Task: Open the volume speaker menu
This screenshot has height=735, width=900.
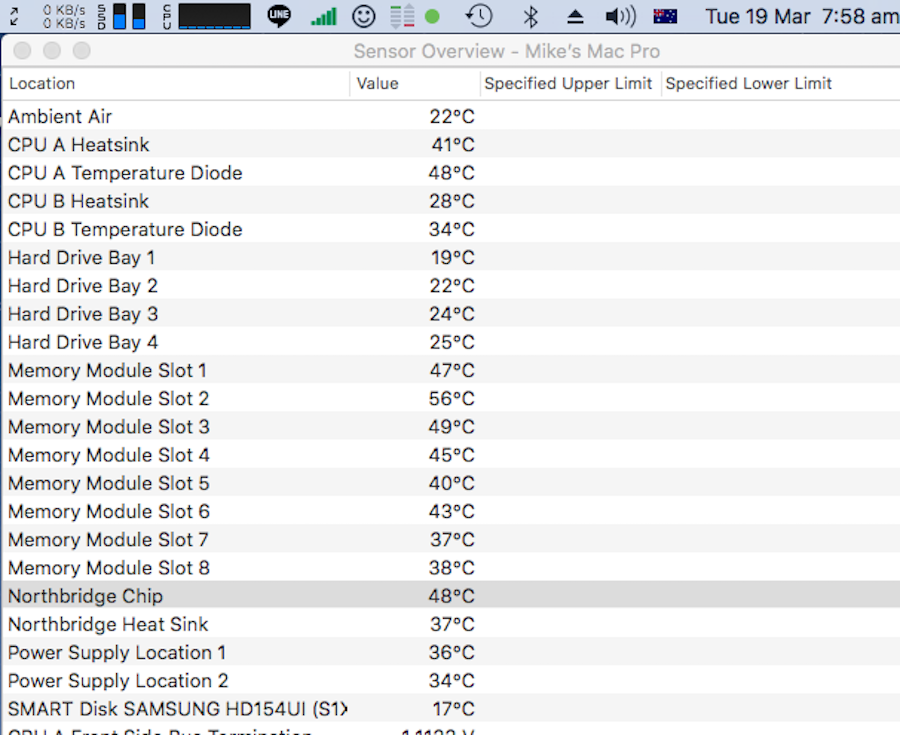Action: (x=620, y=17)
